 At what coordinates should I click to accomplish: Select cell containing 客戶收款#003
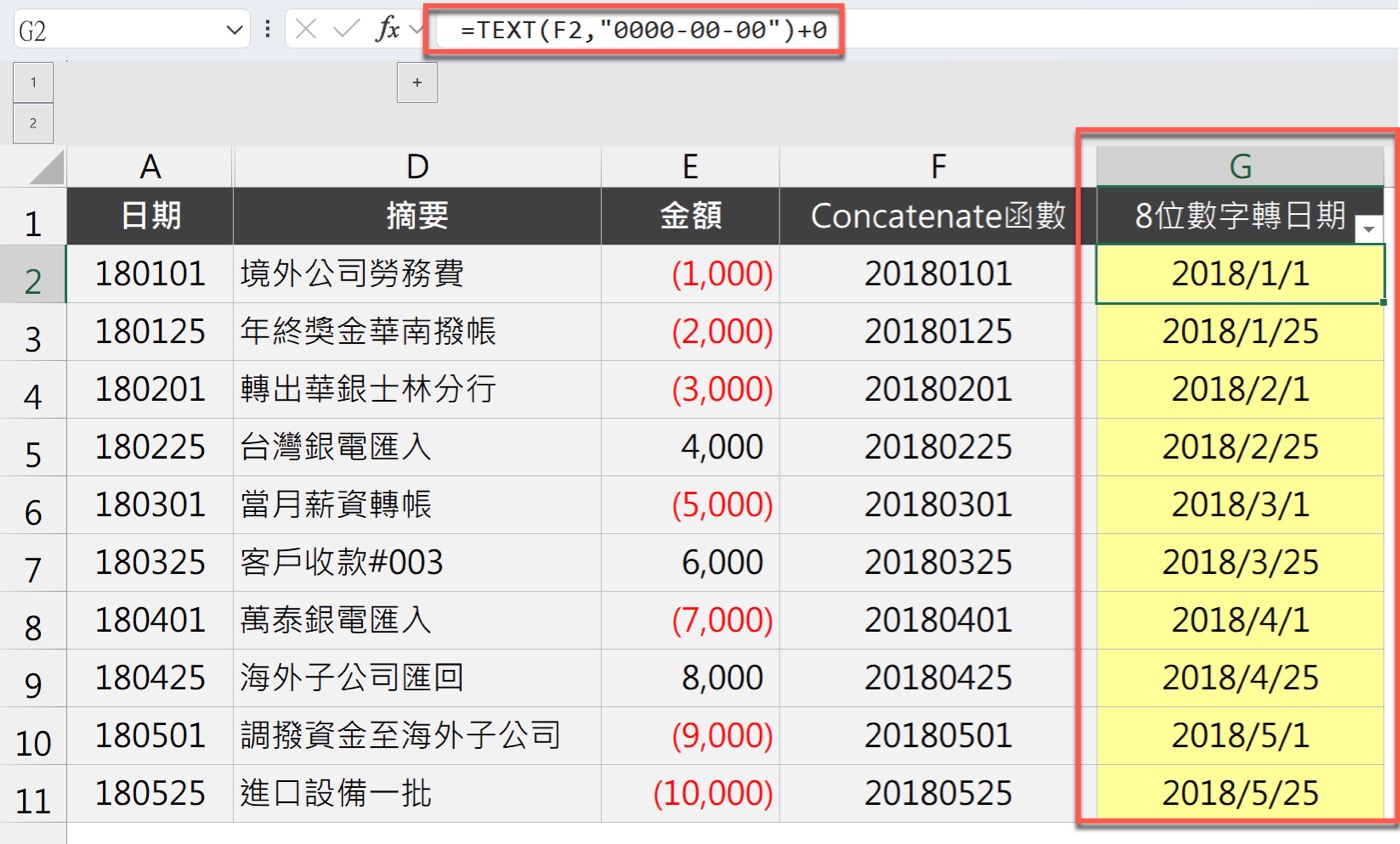tap(417, 563)
